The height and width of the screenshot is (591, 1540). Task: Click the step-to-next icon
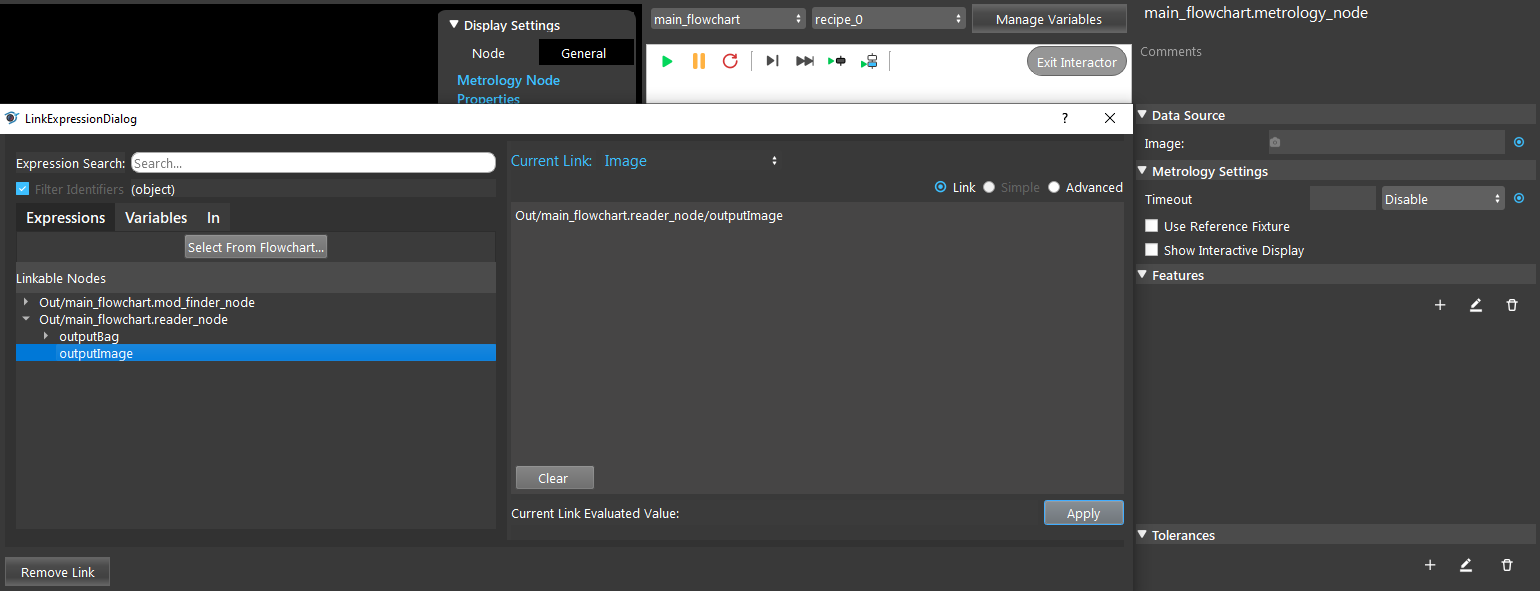pos(772,61)
